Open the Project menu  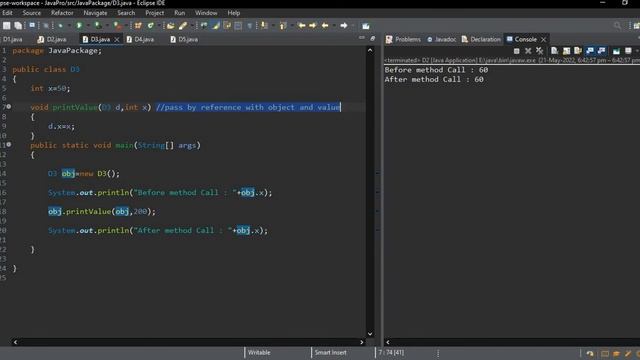click(154, 13)
